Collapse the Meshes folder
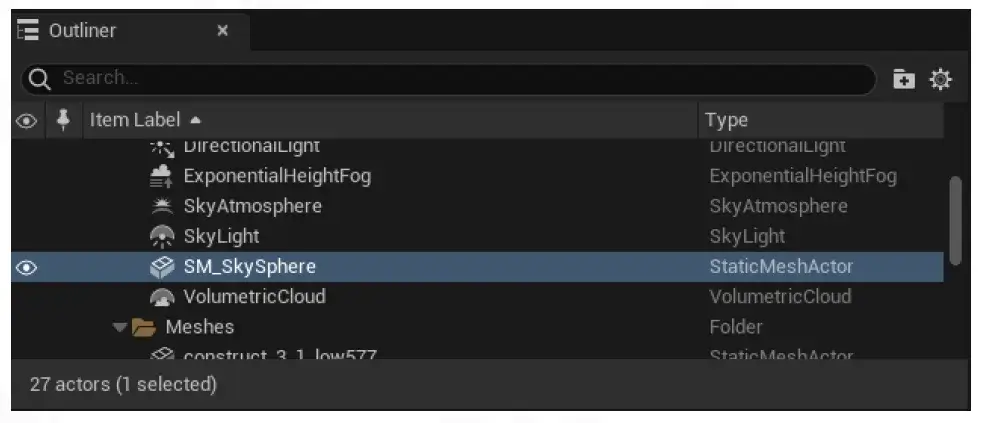Screen dimensions: 982x423 tap(120, 327)
